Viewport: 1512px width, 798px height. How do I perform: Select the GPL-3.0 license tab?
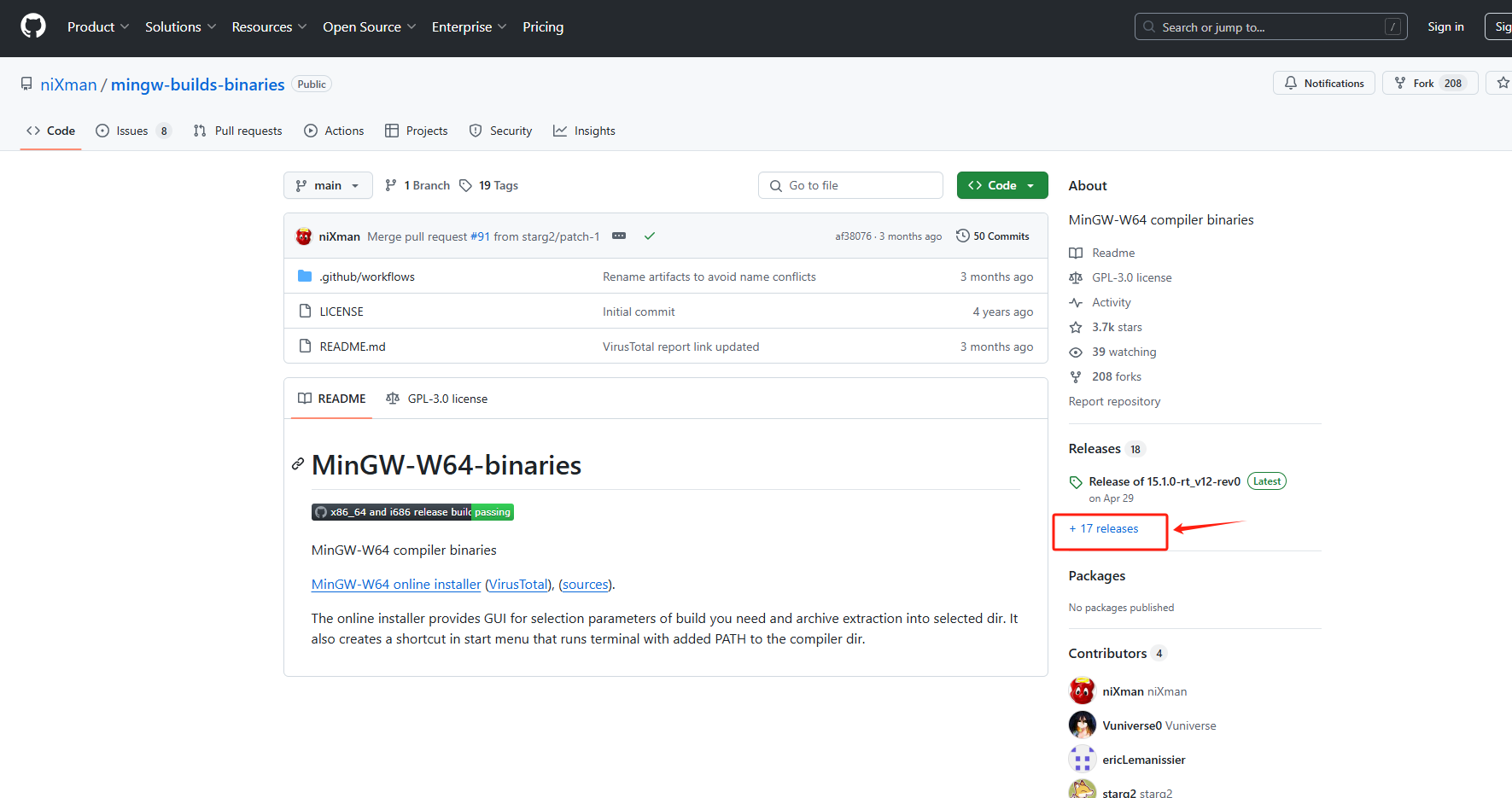[436, 399]
